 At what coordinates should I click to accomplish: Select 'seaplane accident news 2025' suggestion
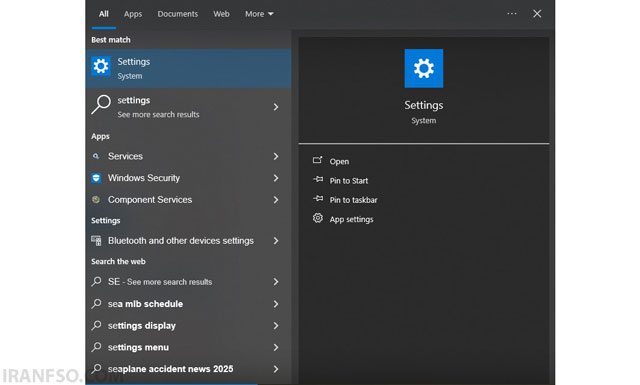pos(188,369)
